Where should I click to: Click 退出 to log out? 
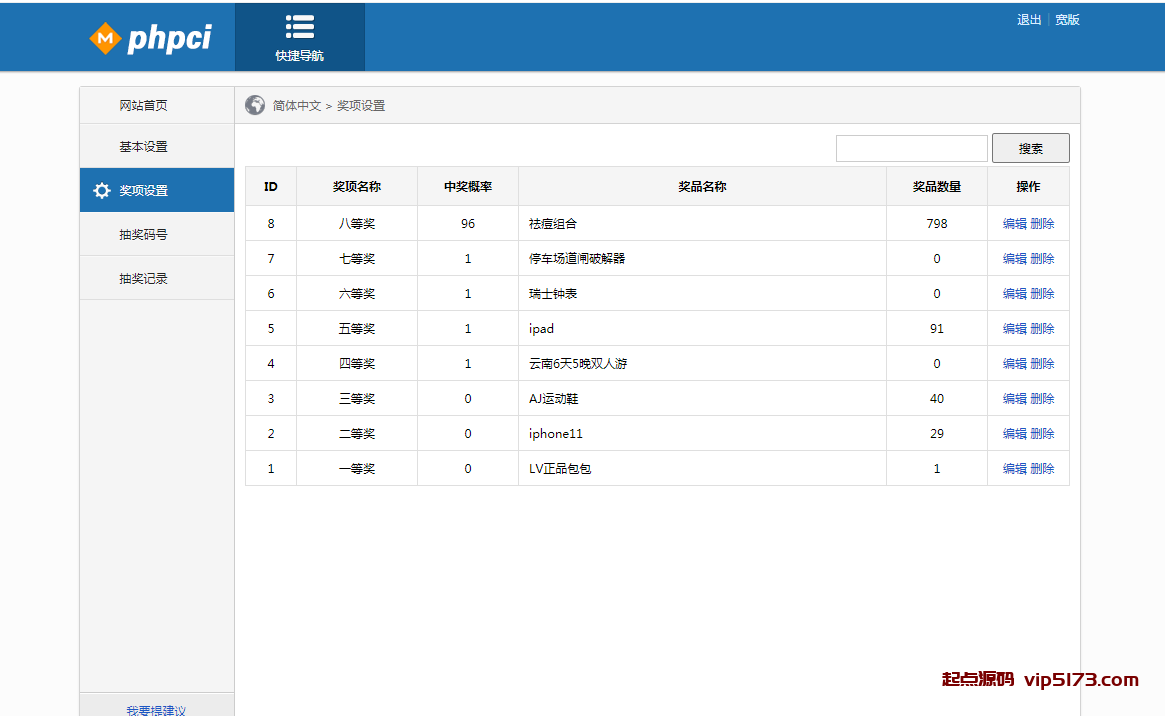tap(1029, 20)
